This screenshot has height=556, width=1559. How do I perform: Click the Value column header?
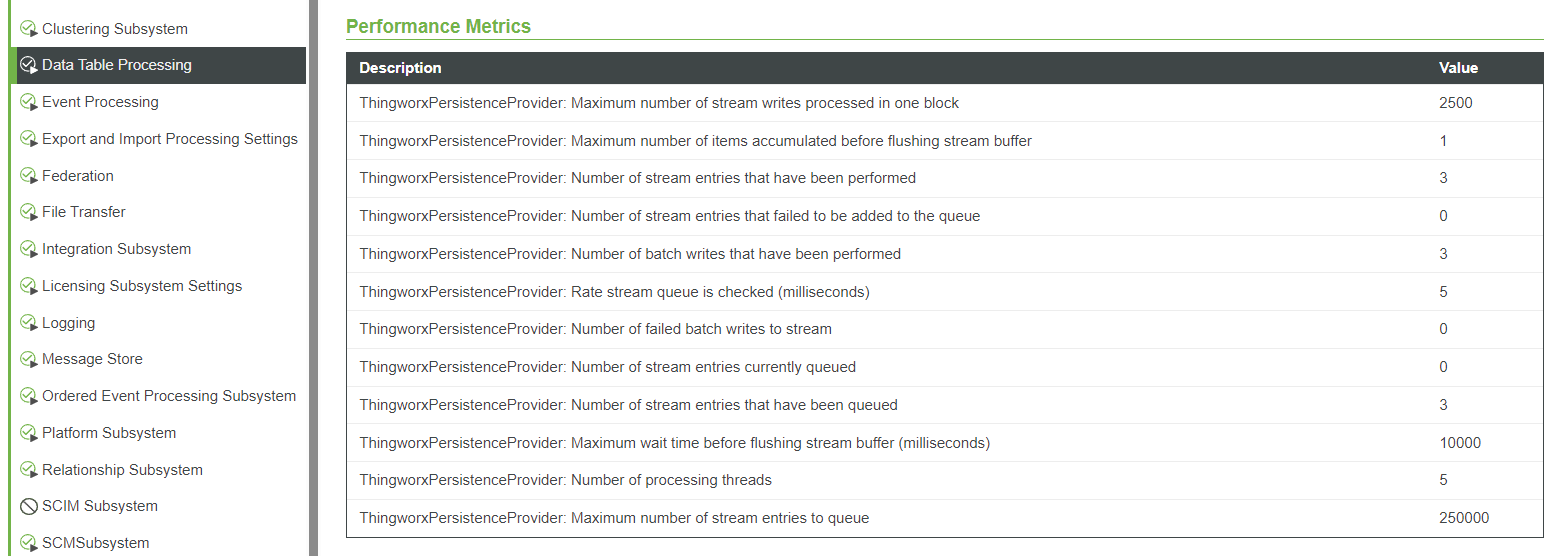click(x=1458, y=68)
